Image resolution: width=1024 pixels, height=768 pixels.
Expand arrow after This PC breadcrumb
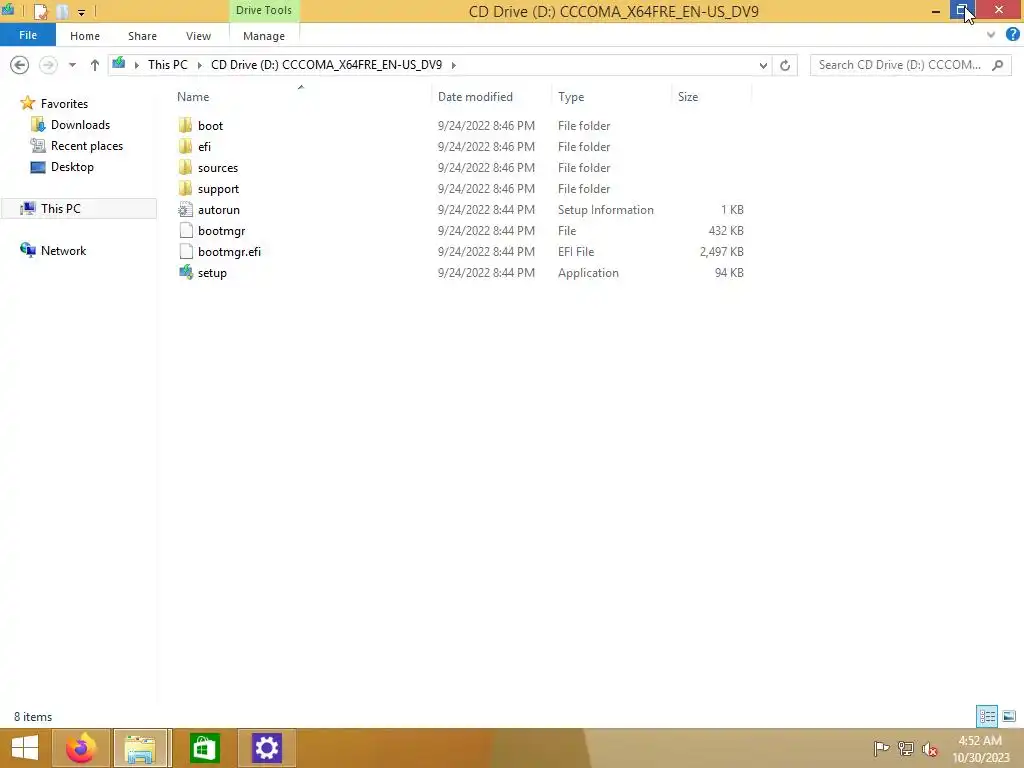click(x=199, y=65)
